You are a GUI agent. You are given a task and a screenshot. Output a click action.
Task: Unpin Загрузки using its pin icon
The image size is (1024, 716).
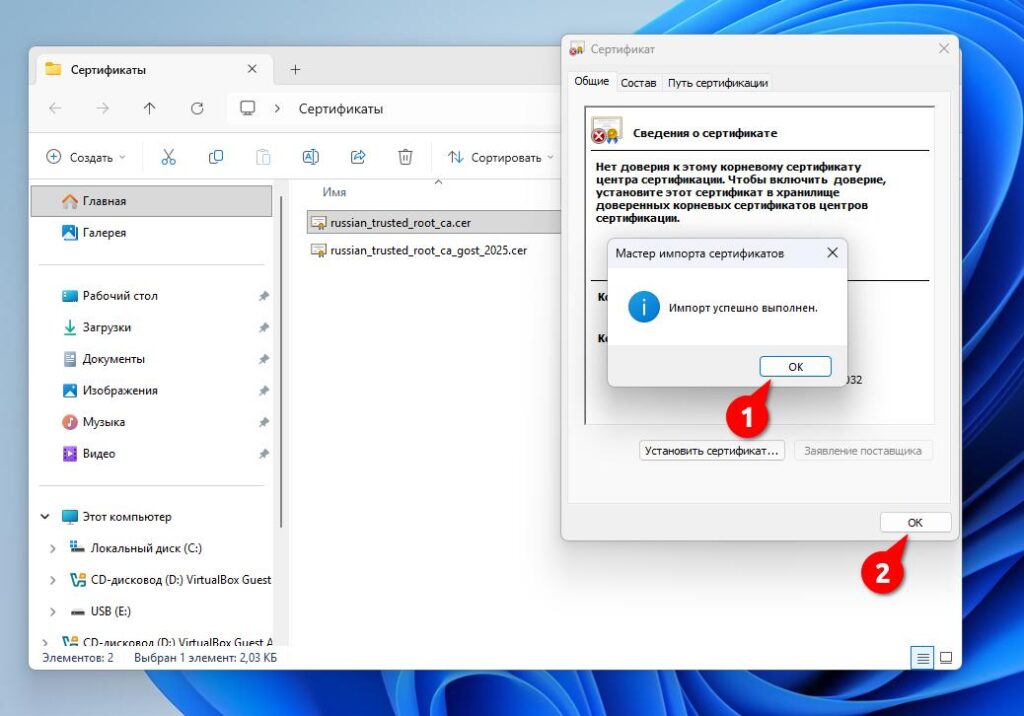tap(263, 327)
